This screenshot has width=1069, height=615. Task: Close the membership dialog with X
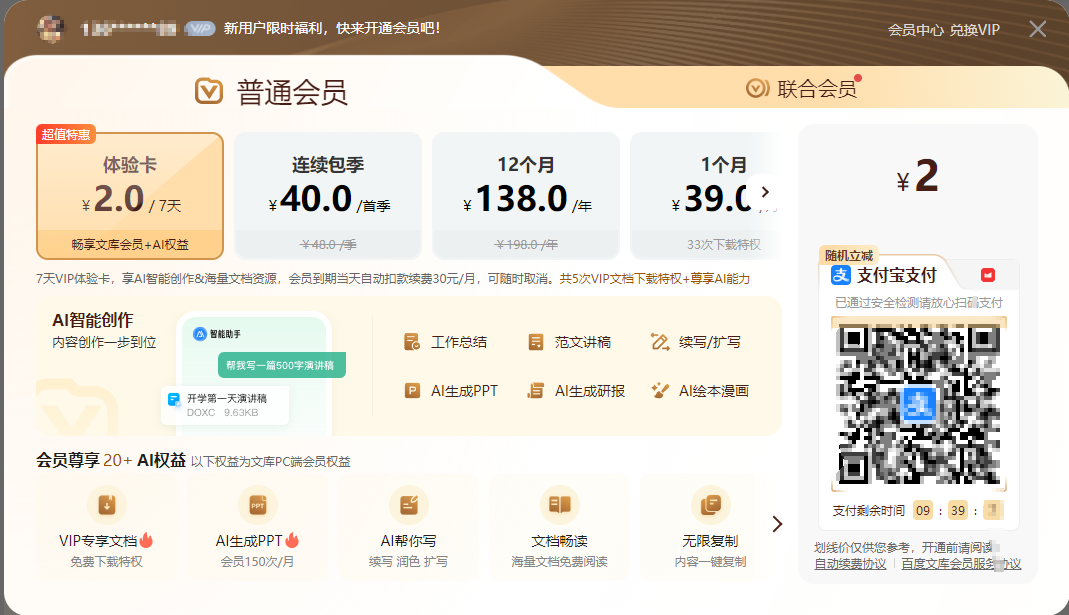tap(1038, 29)
